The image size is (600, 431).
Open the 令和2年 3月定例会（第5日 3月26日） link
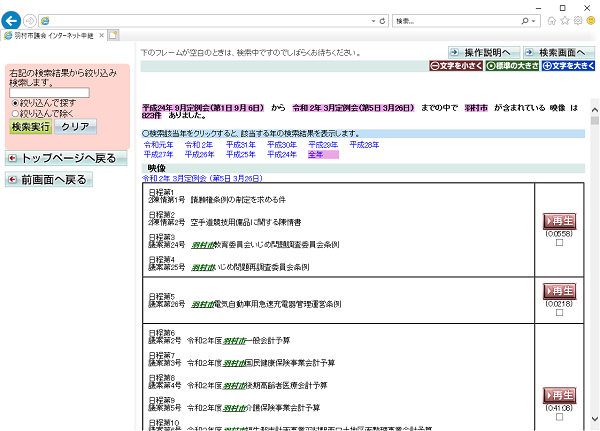coord(202,178)
